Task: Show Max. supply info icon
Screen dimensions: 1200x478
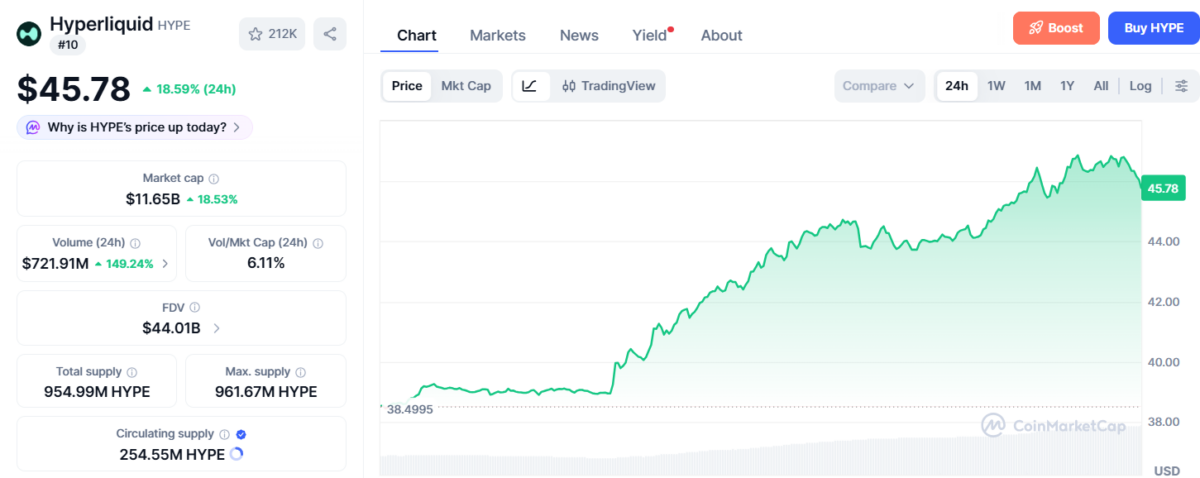Action: [299, 372]
